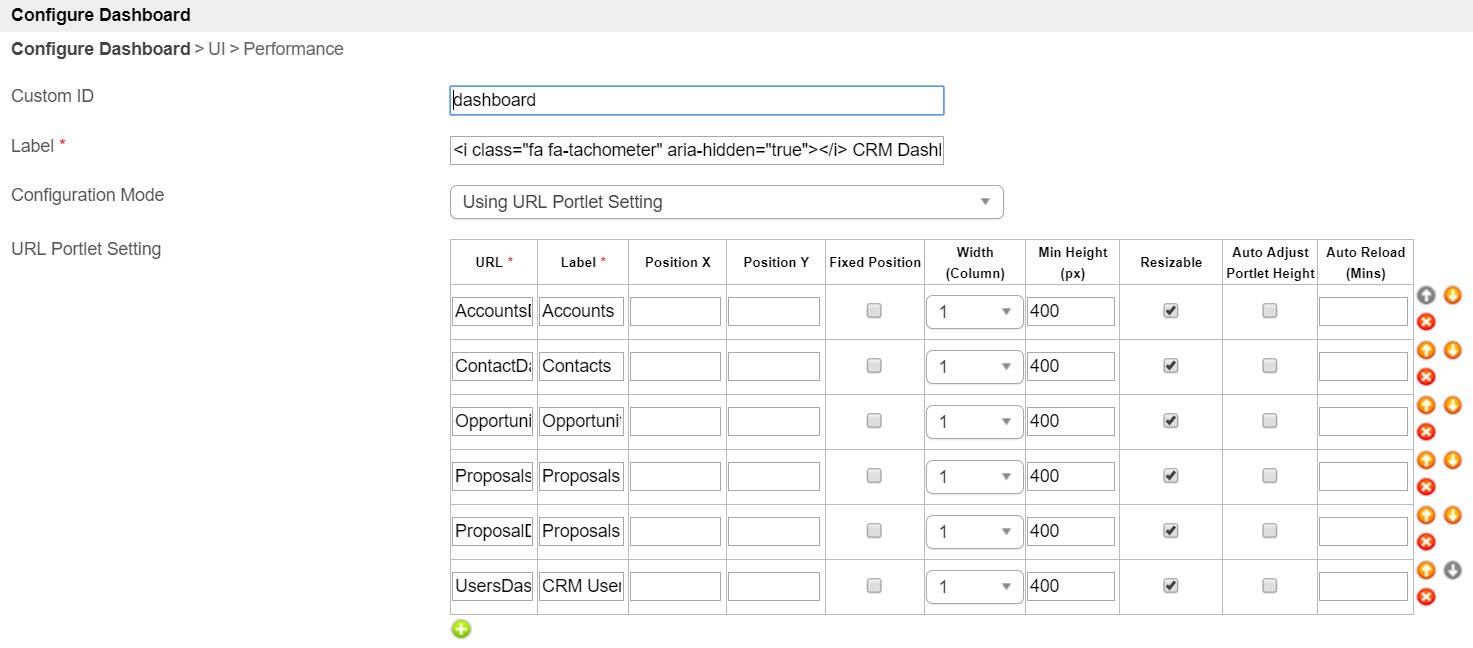Move the Contacts row up
The width and height of the screenshot is (1473, 648).
tap(1427, 350)
